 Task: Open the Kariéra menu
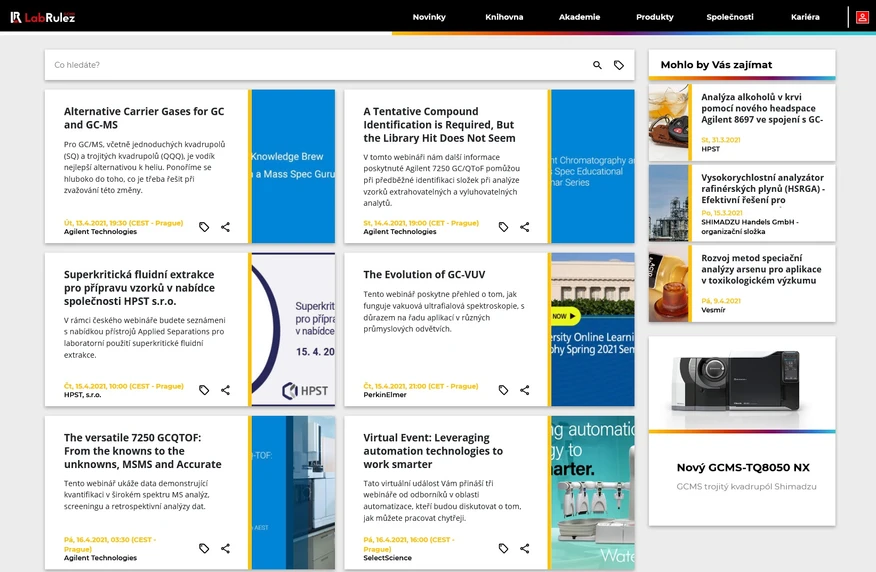coord(805,17)
